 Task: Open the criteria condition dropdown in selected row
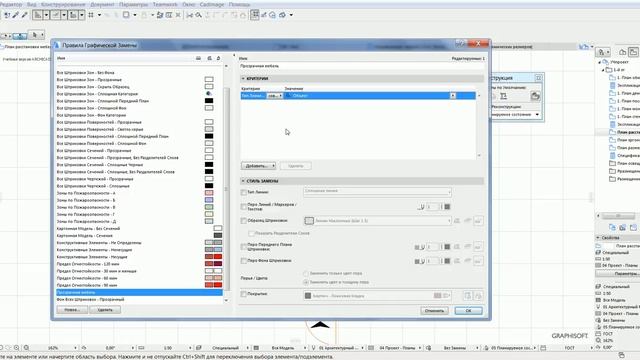coord(275,96)
